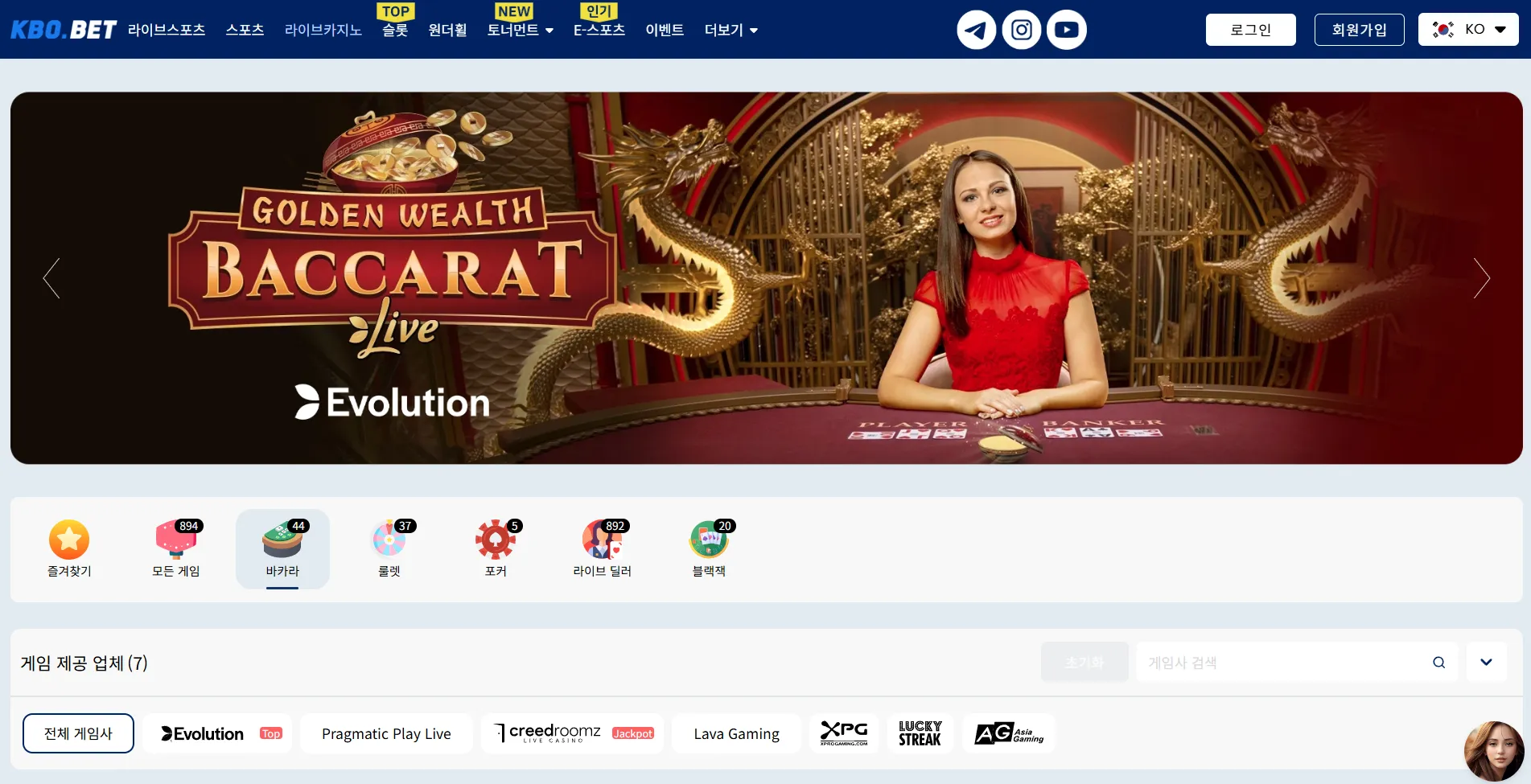Viewport: 1531px width, 784px height.
Task: Expand the 토너먼트 menu
Action: point(520,30)
